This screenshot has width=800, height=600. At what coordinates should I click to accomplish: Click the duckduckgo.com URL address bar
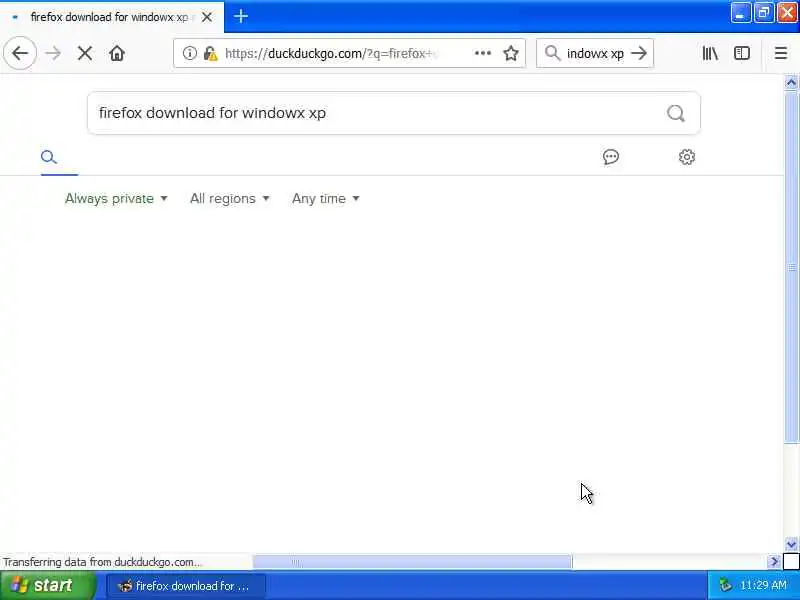click(x=347, y=53)
